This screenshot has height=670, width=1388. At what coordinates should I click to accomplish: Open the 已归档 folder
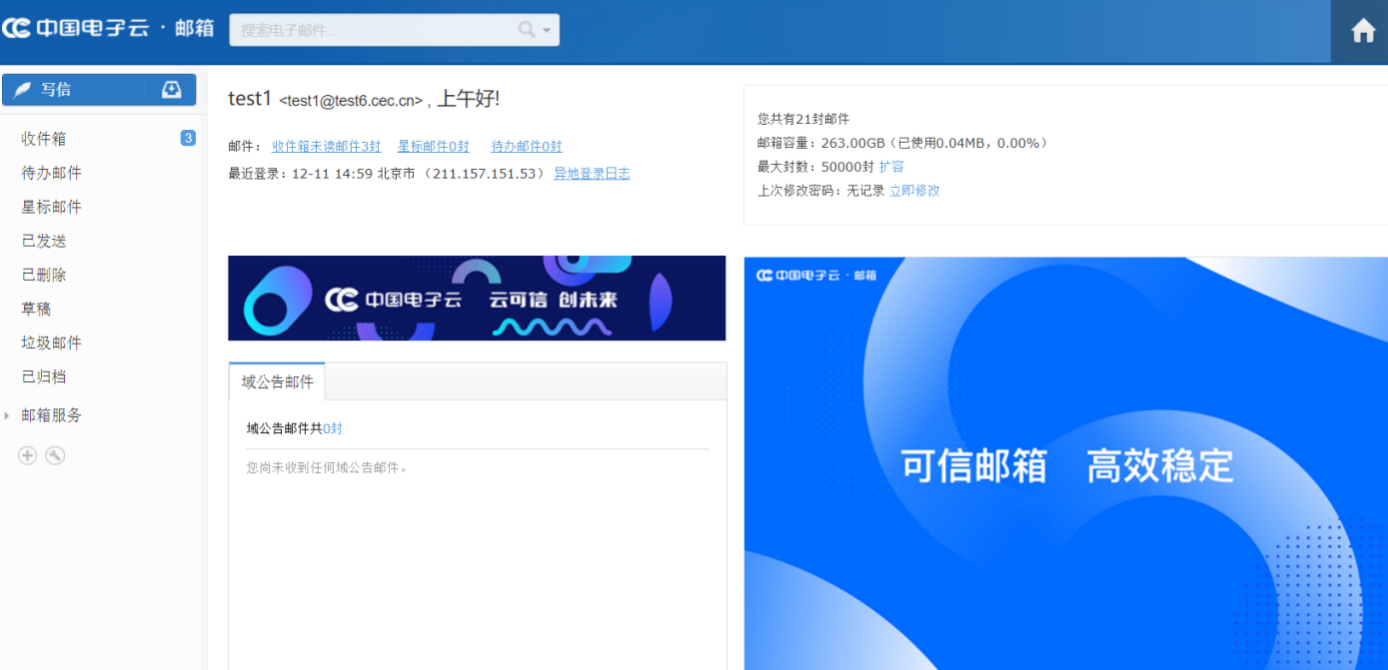44,377
